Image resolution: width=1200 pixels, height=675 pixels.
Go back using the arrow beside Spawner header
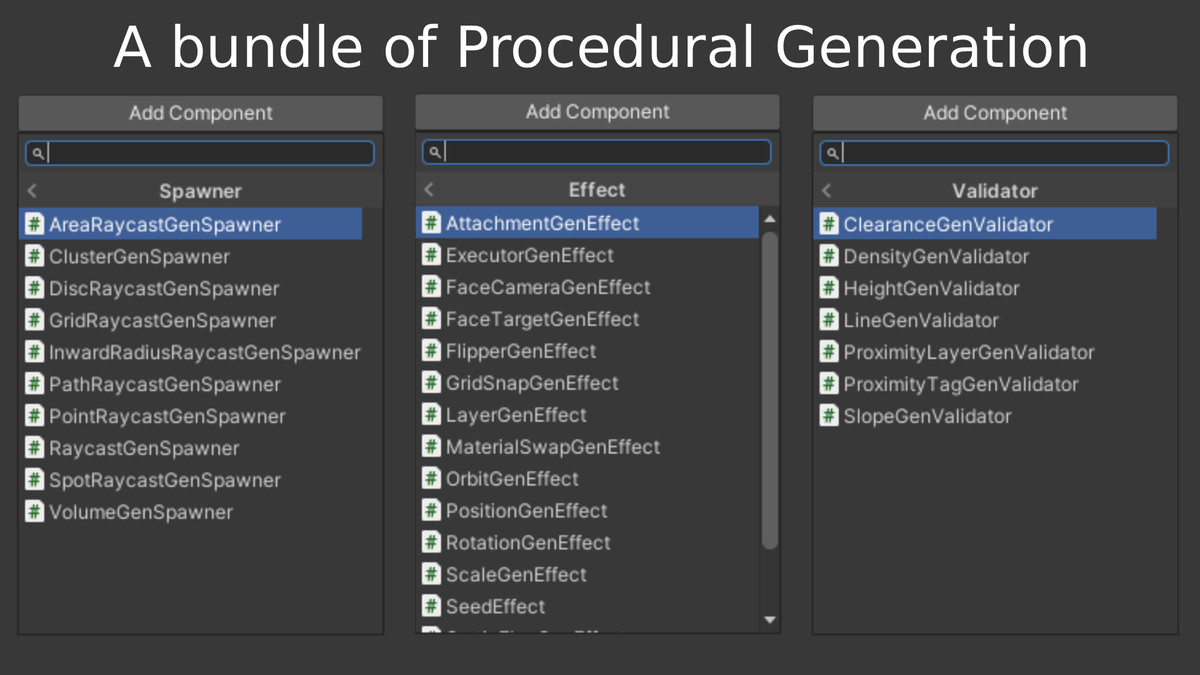[32, 190]
